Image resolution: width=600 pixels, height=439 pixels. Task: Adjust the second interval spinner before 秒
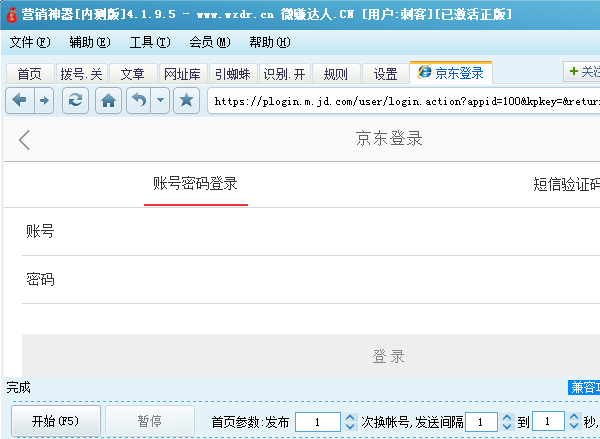(573, 422)
